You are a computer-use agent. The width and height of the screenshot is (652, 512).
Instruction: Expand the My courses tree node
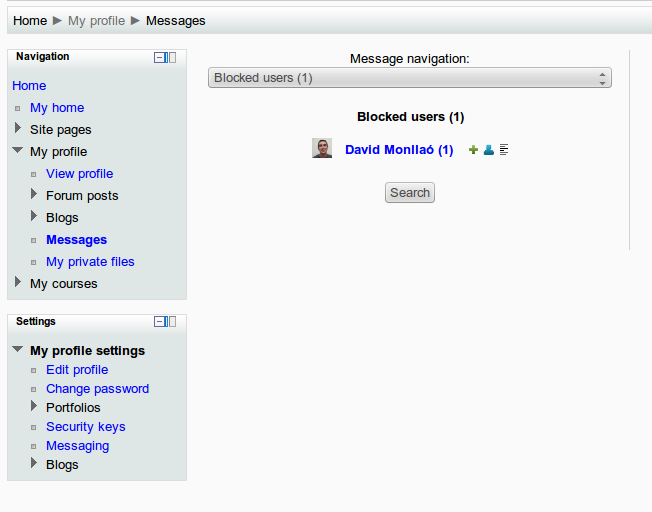click(17, 282)
